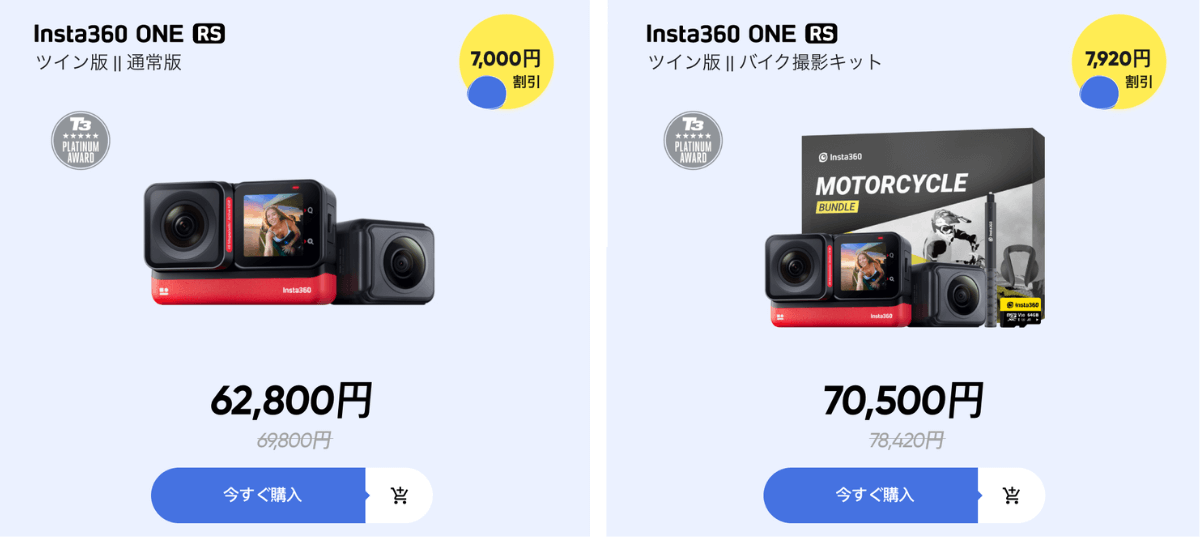The image size is (1200, 537).
Task: Open the standard Twin Edition camera image
Action: point(289,242)
